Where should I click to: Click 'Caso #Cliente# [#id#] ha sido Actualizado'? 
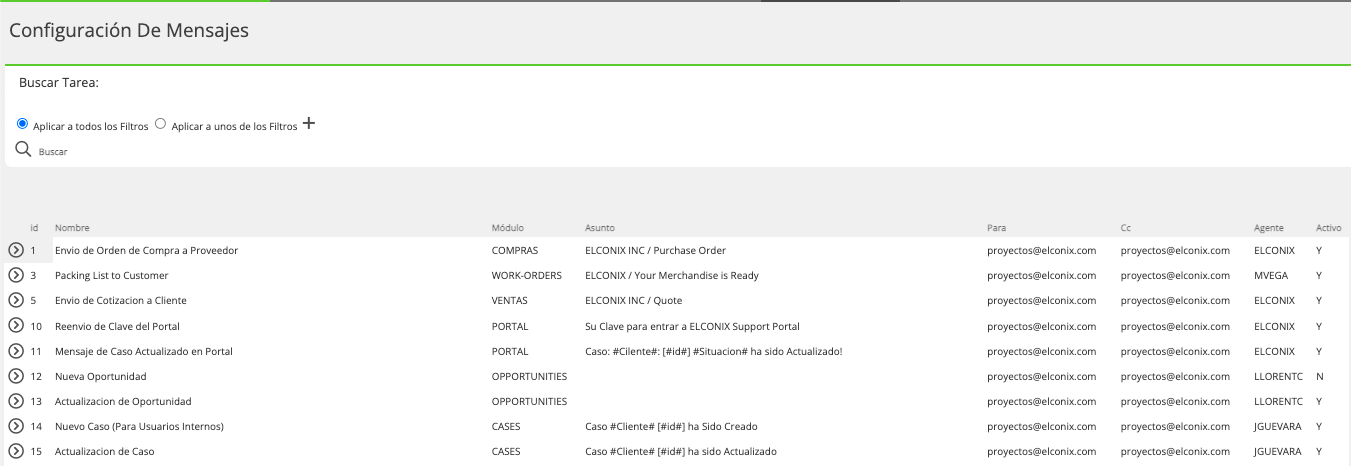[x=681, y=451]
